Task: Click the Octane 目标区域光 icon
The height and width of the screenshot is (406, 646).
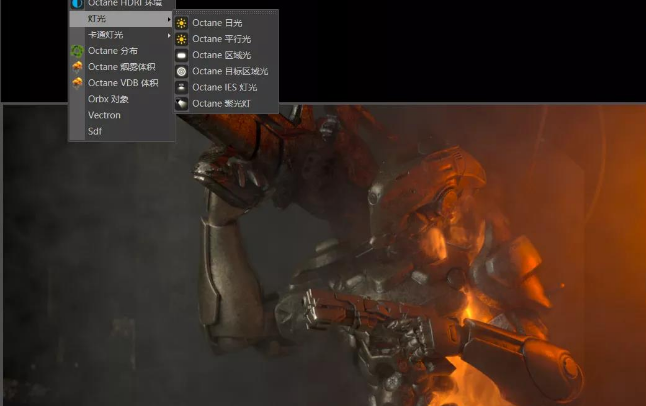Action: [181, 71]
